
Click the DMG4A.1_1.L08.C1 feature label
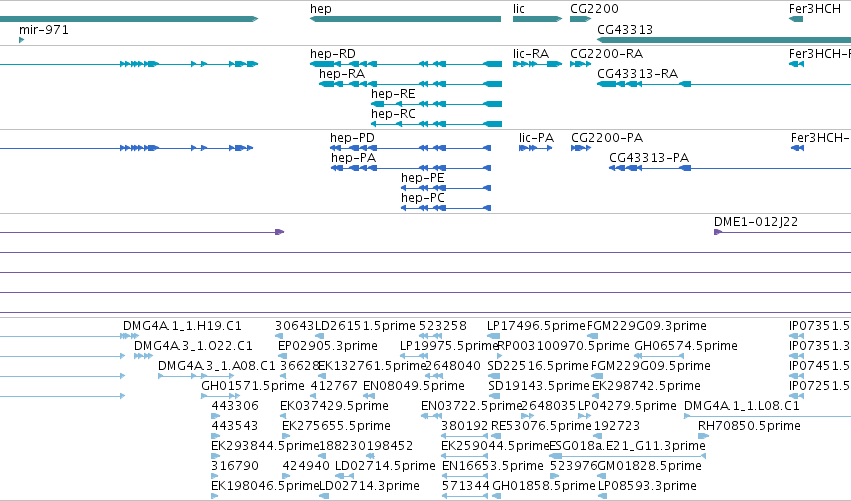pos(742,407)
